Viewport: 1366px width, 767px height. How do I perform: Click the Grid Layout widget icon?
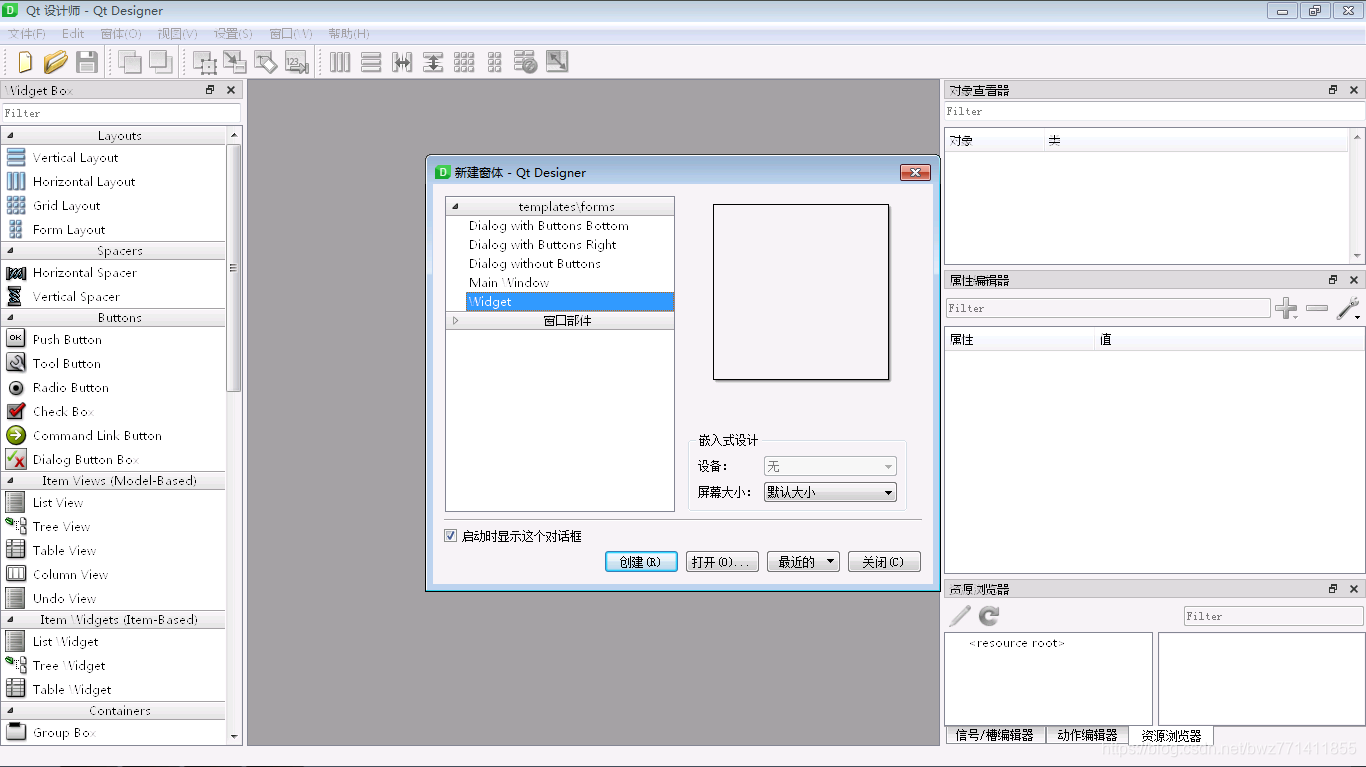click(x=16, y=205)
